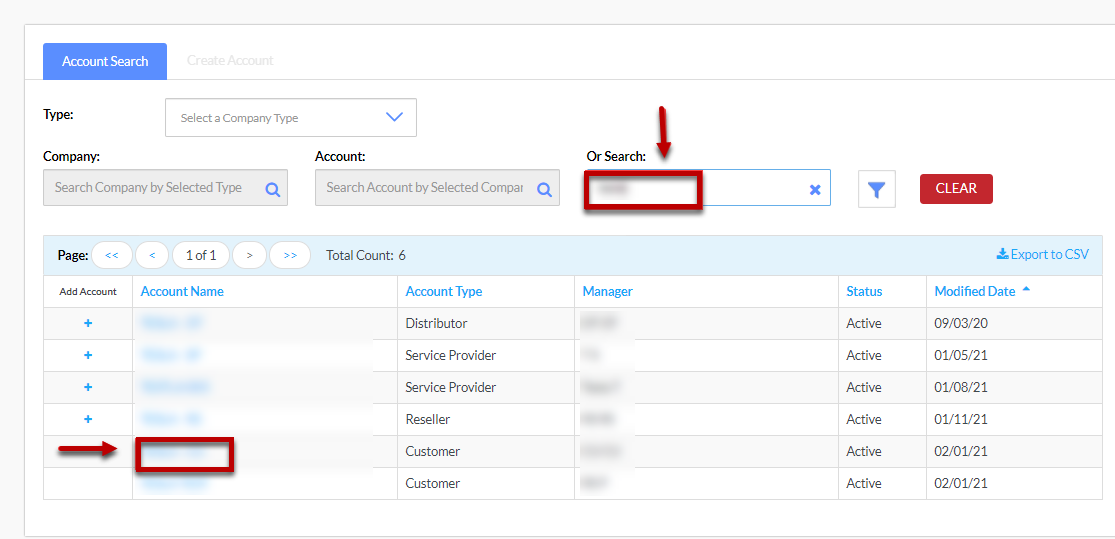This screenshot has height=539, width=1115.
Task: Sort by Account Type column header
Action: 444,291
